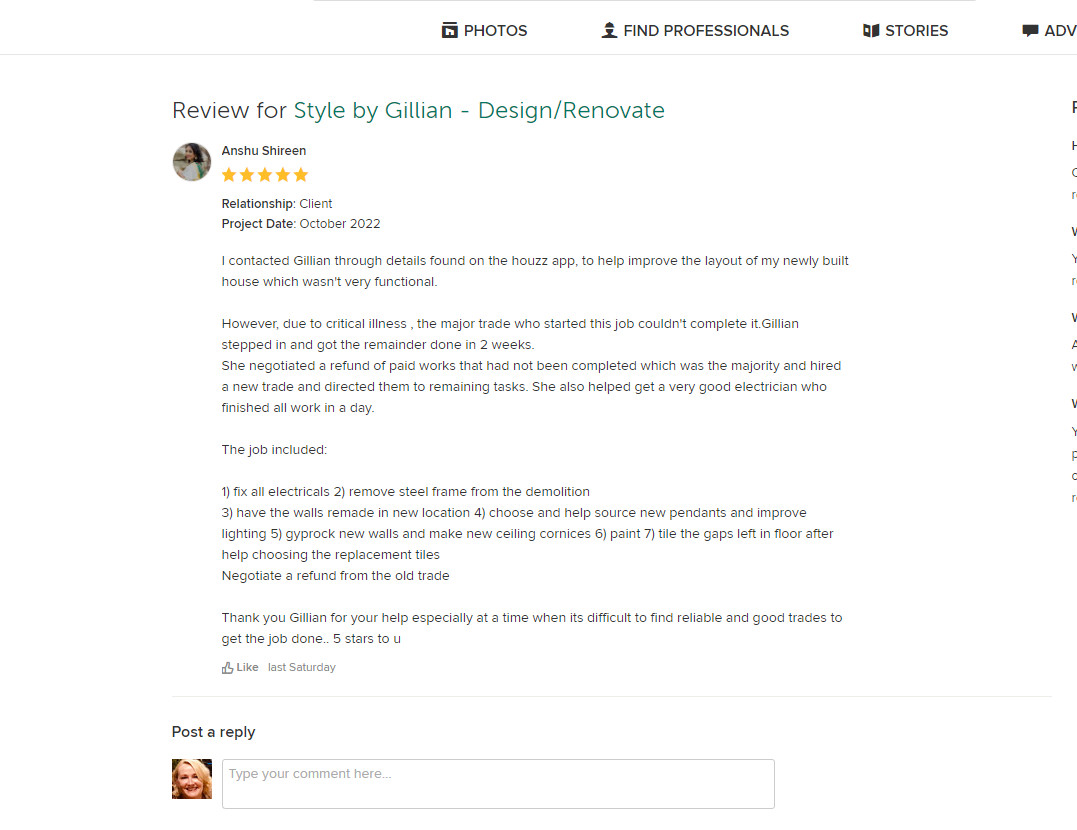This screenshot has height=830, width=1077.
Task: Click reviewer name Anshu Shireen
Action: (x=264, y=150)
